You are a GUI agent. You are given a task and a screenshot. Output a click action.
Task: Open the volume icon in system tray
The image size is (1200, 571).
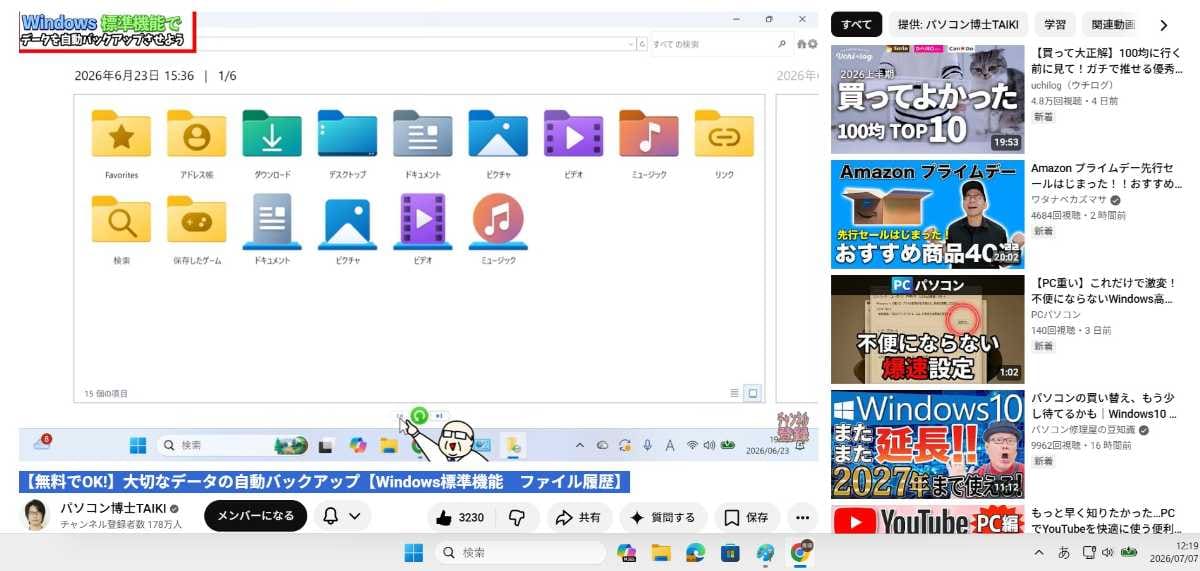[x=1108, y=552]
